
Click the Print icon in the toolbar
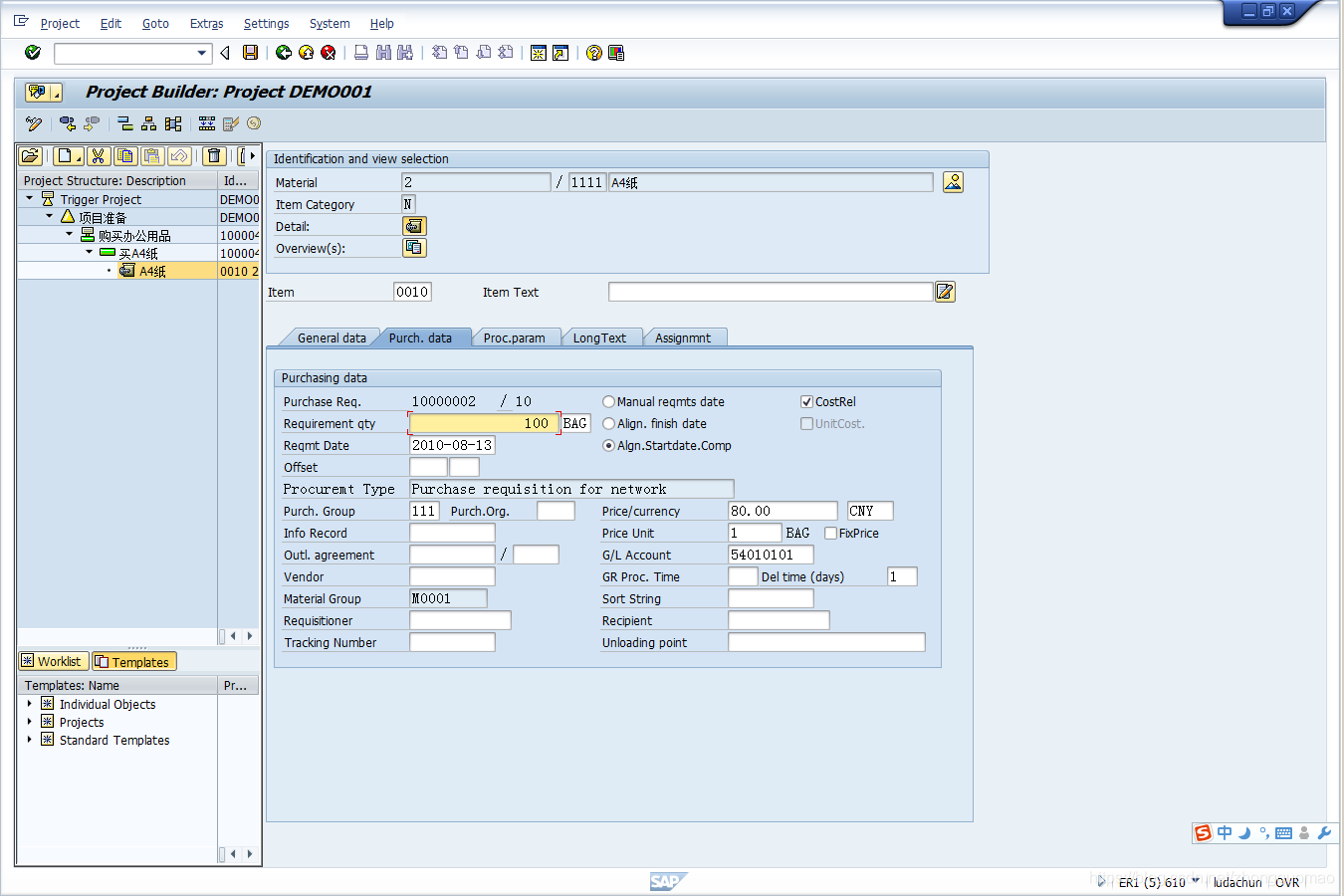(361, 53)
